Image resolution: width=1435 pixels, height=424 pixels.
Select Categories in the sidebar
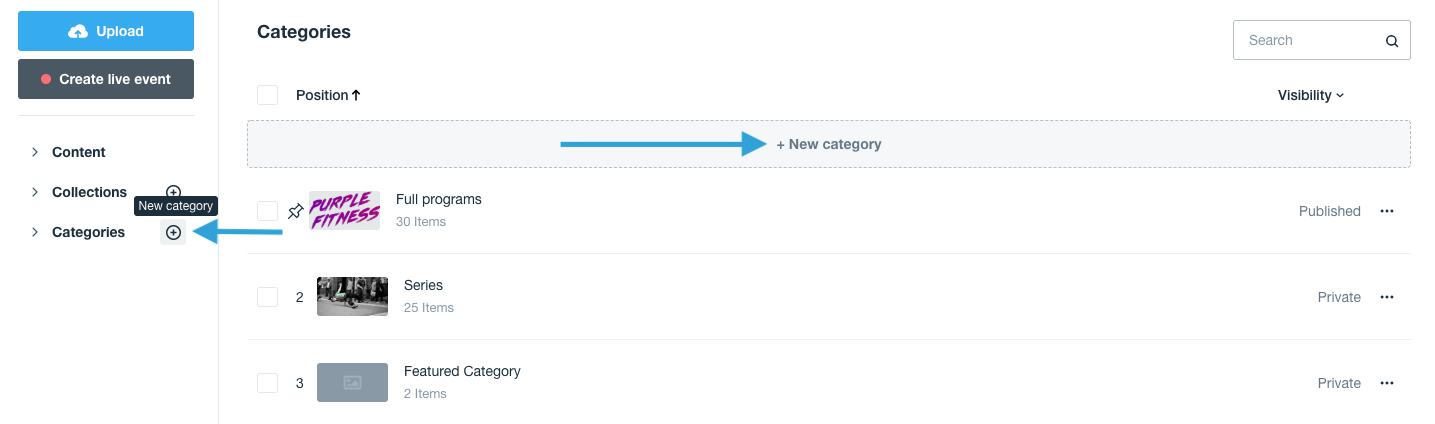(88, 232)
